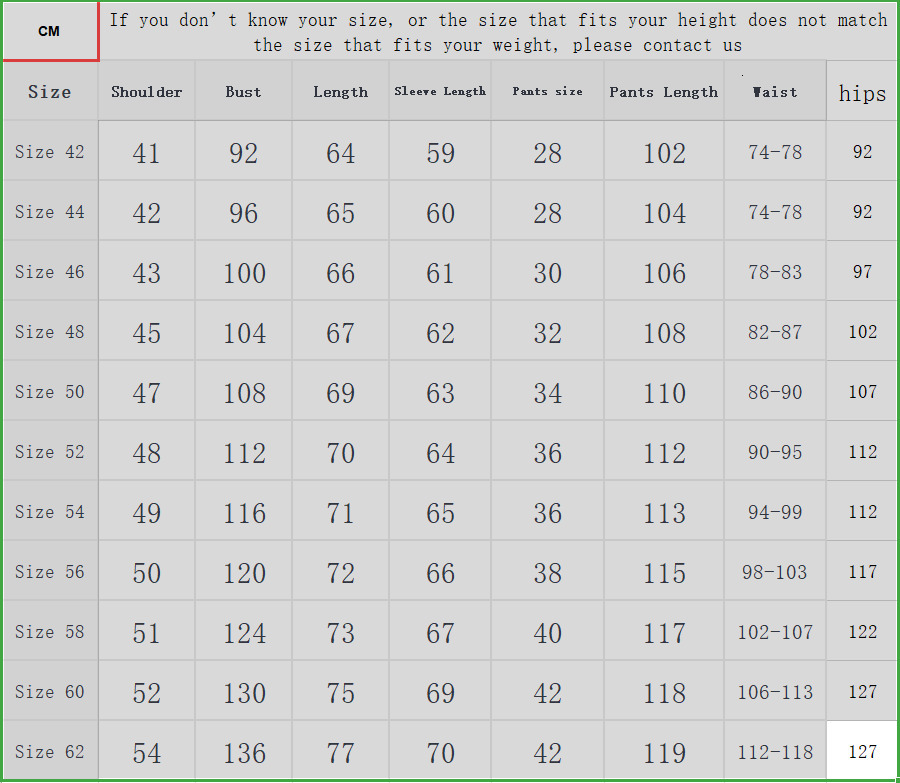Select the Bust column header
Image resolution: width=900 pixels, height=783 pixels.
pyautogui.click(x=243, y=92)
